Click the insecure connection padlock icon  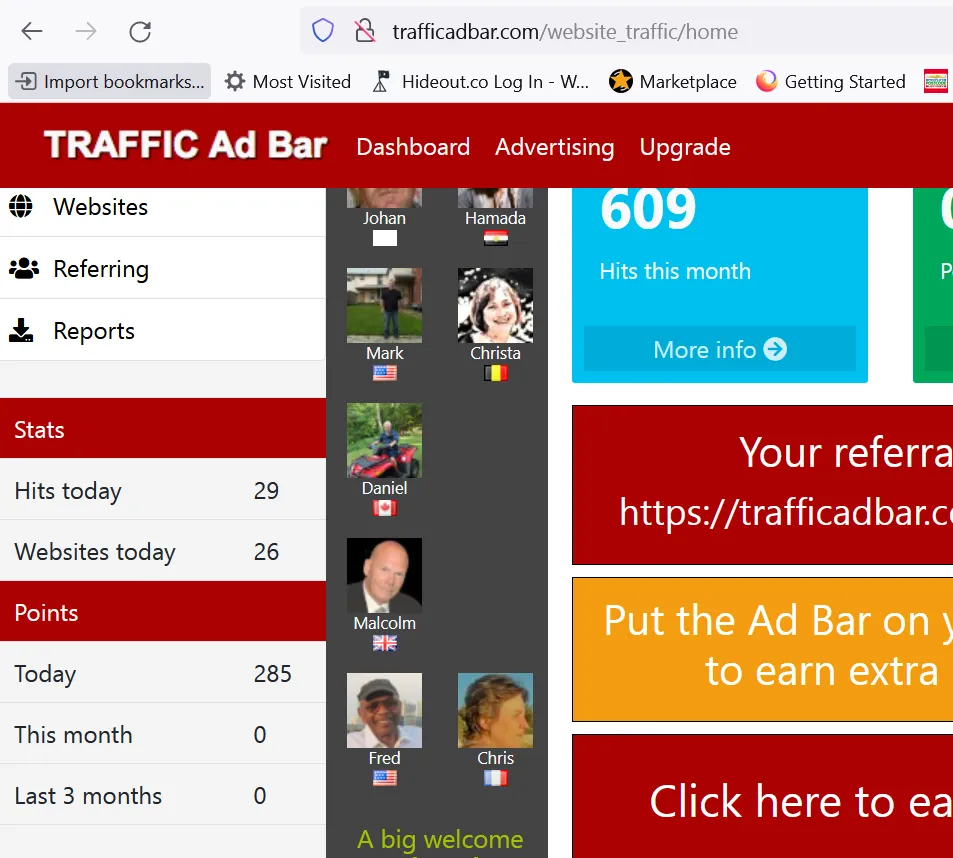(365, 30)
